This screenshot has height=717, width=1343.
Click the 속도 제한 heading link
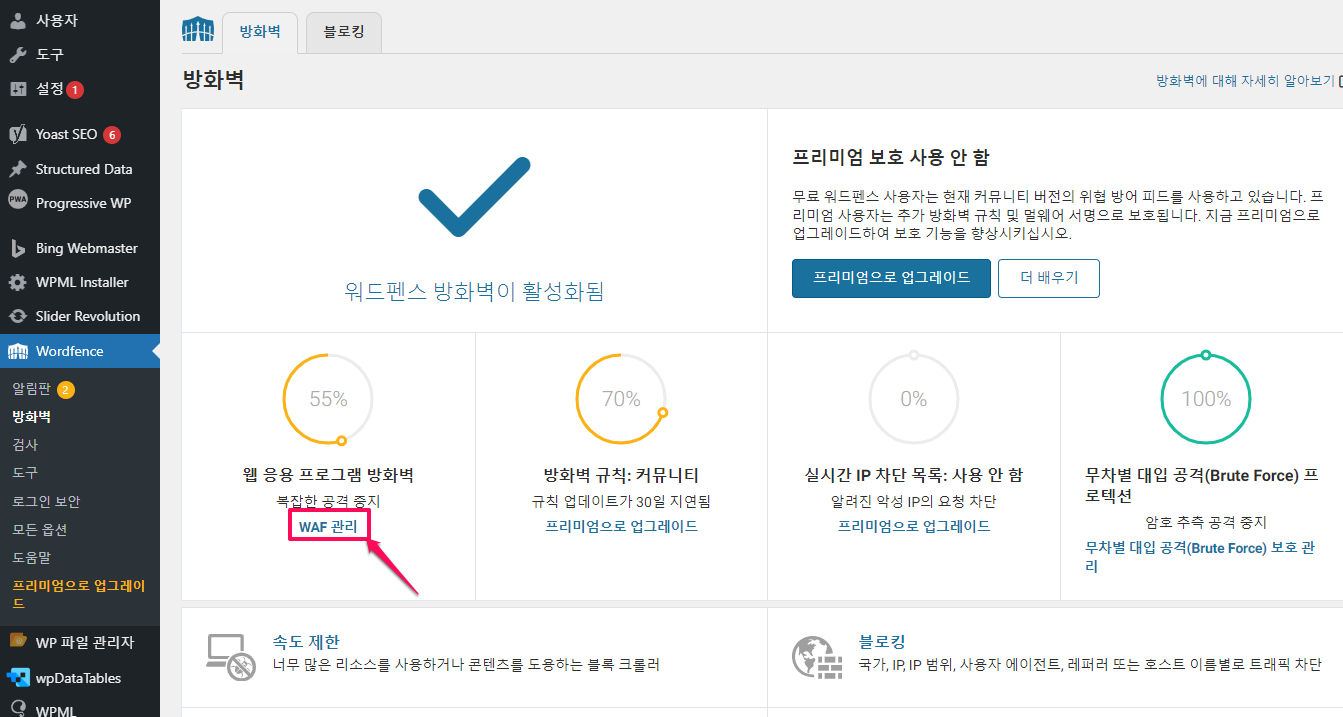coord(306,642)
